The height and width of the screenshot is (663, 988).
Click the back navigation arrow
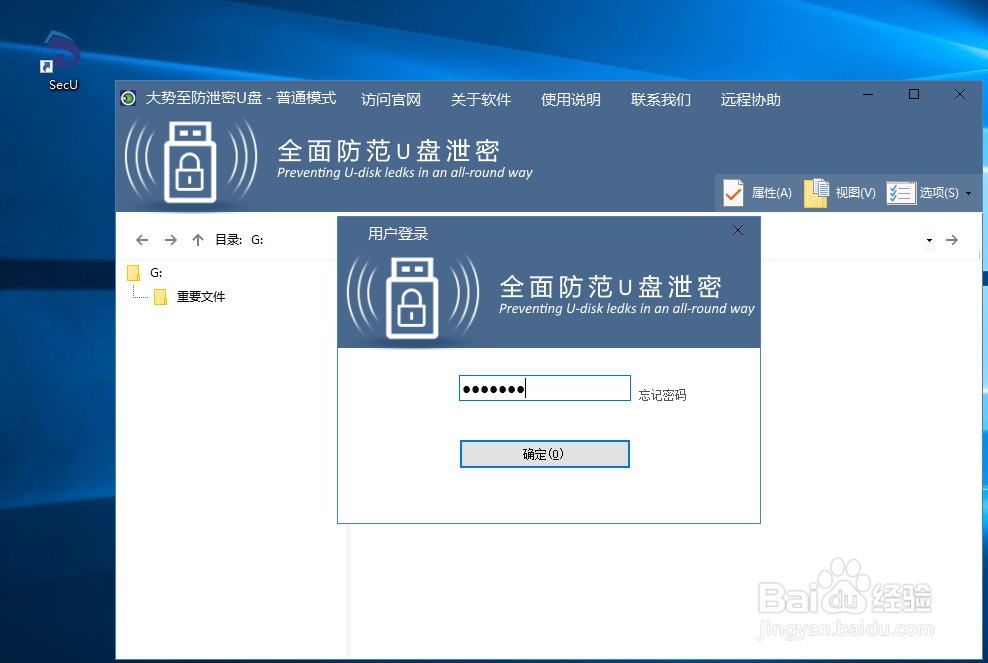click(x=141, y=239)
